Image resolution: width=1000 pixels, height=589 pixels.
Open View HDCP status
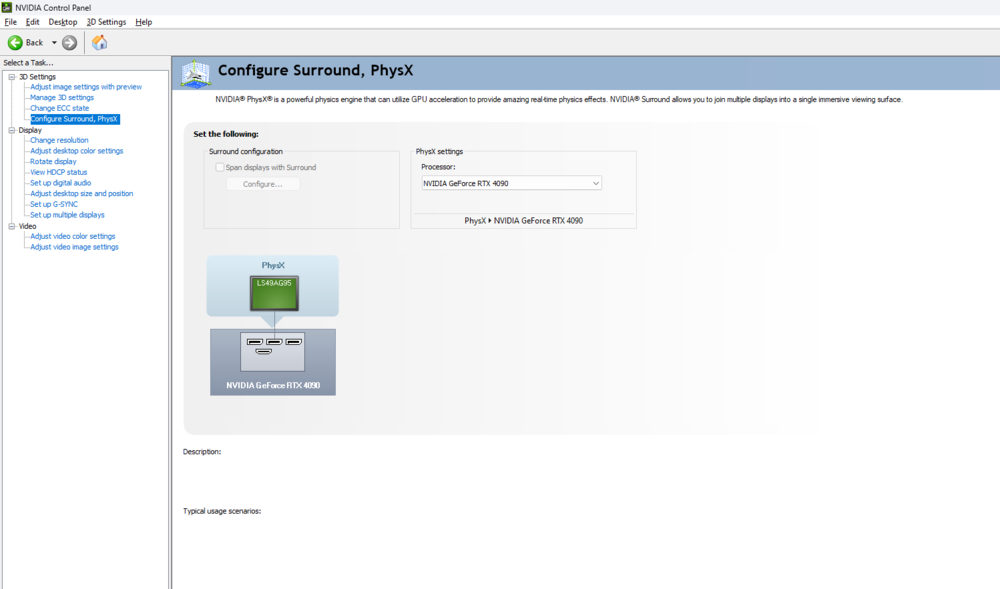click(59, 172)
